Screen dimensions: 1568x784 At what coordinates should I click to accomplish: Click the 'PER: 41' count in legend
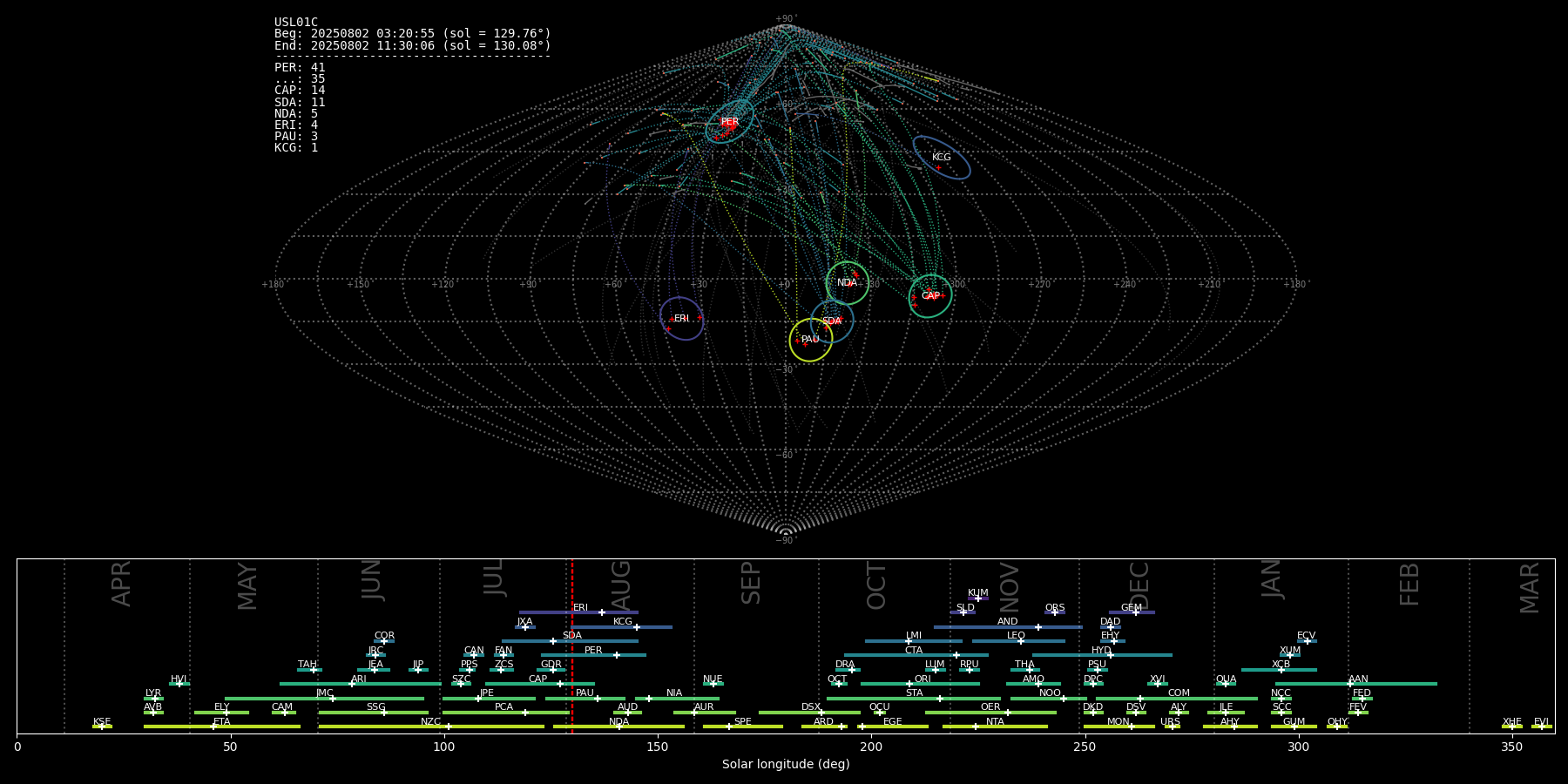(300, 67)
